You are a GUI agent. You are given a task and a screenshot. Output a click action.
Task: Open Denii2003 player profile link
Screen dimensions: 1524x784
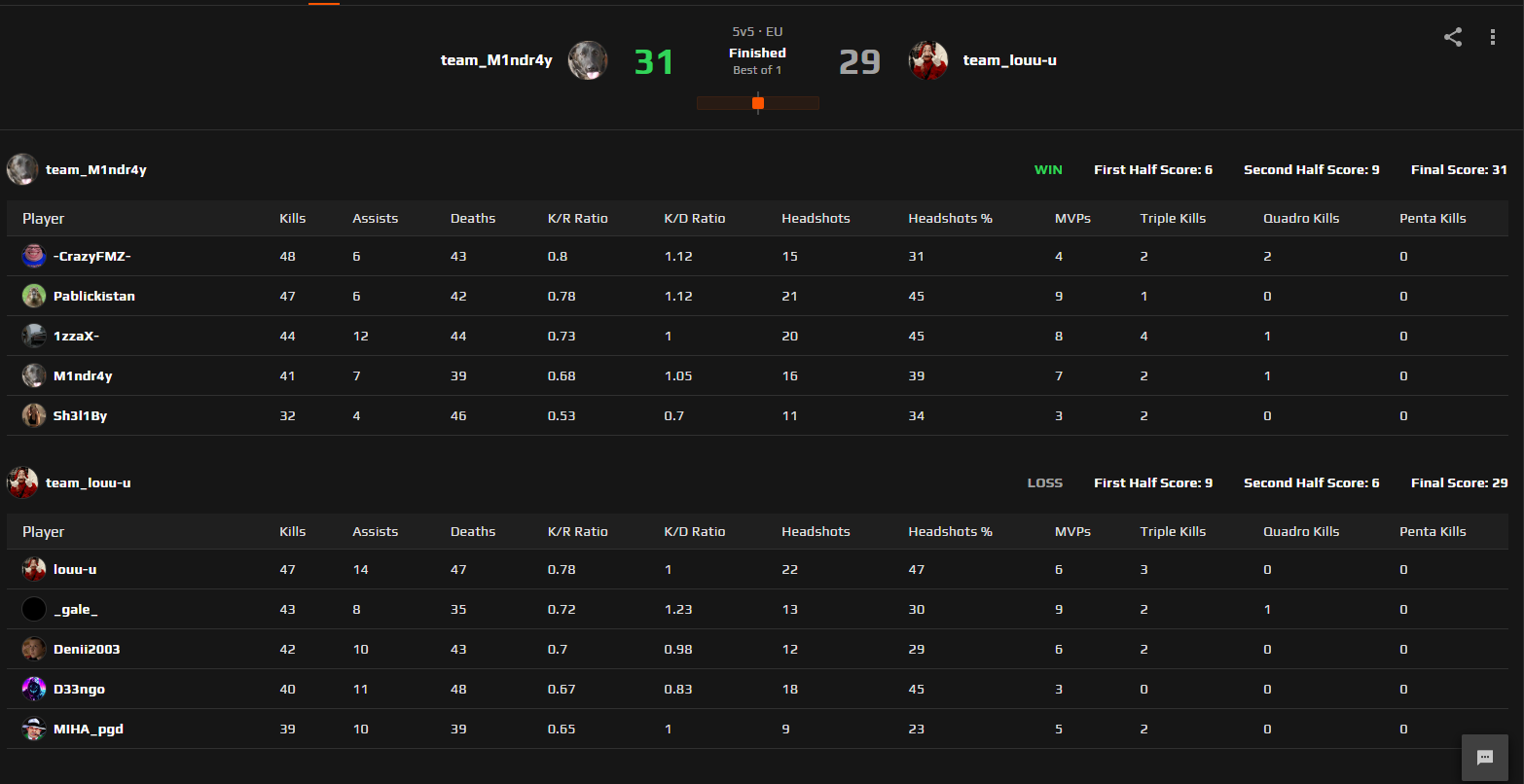tap(87, 649)
